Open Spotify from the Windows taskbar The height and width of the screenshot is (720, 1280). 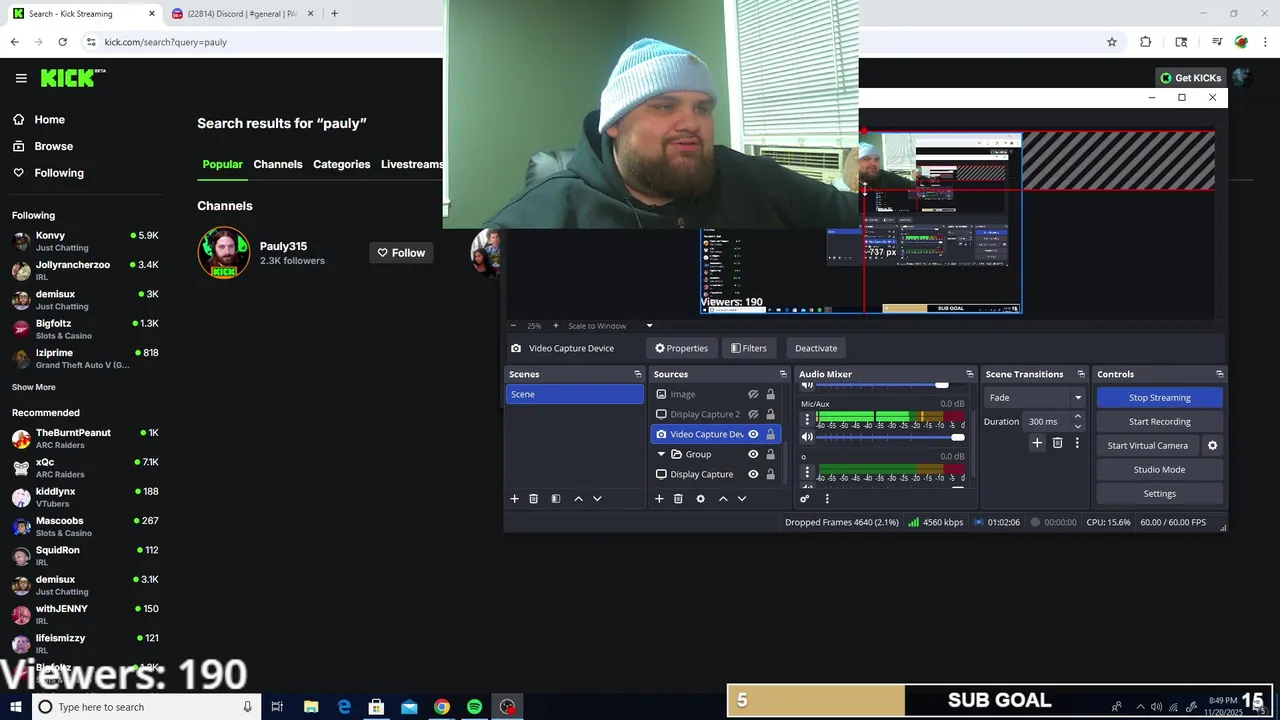474,707
